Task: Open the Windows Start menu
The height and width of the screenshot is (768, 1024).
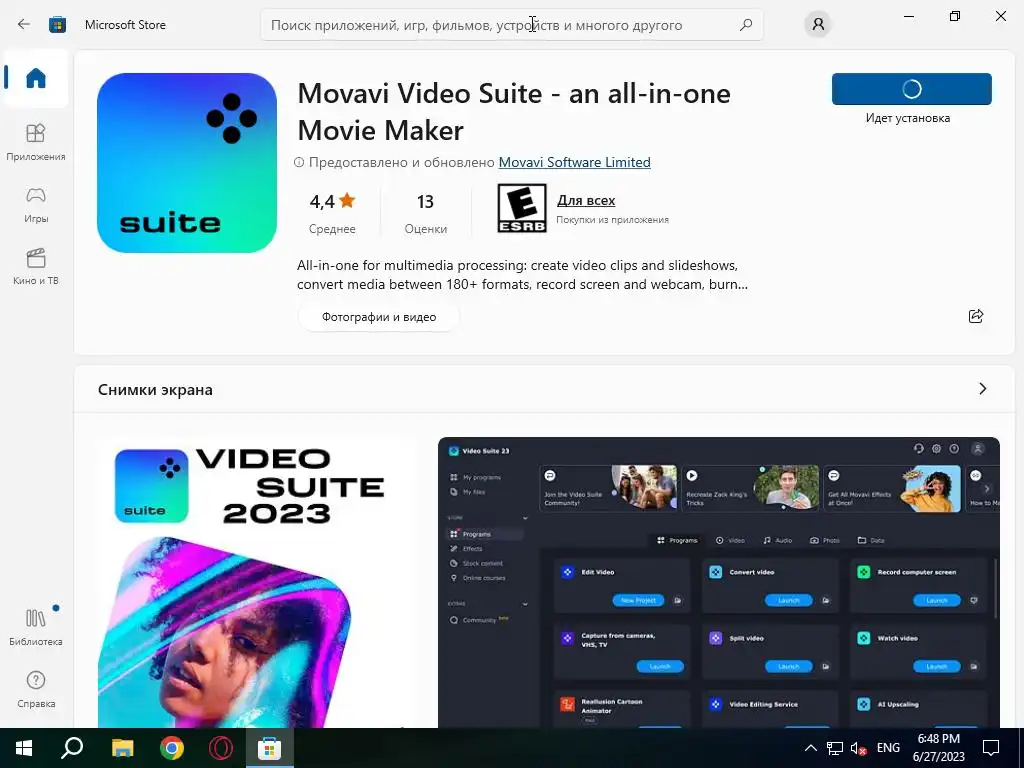Action: [24, 748]
